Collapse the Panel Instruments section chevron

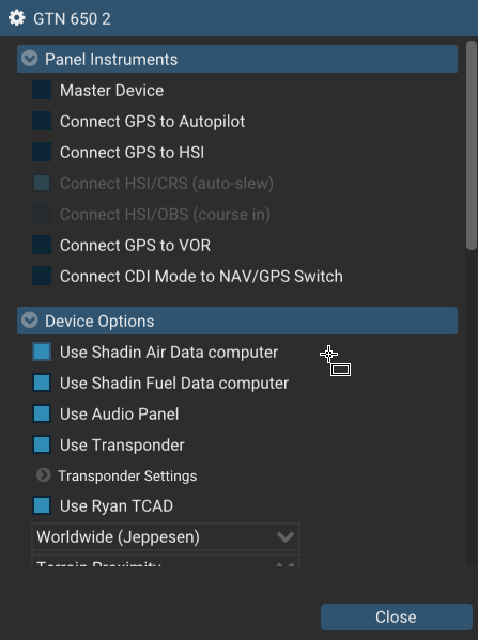pyautogui.click(x=29, y=58)
